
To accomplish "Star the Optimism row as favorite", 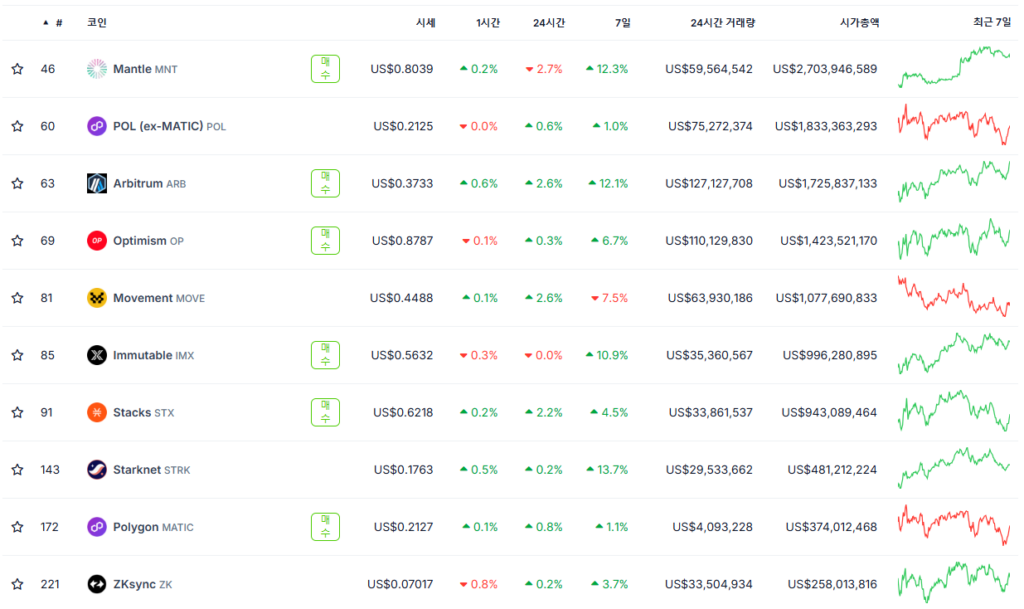I will 17,241.
